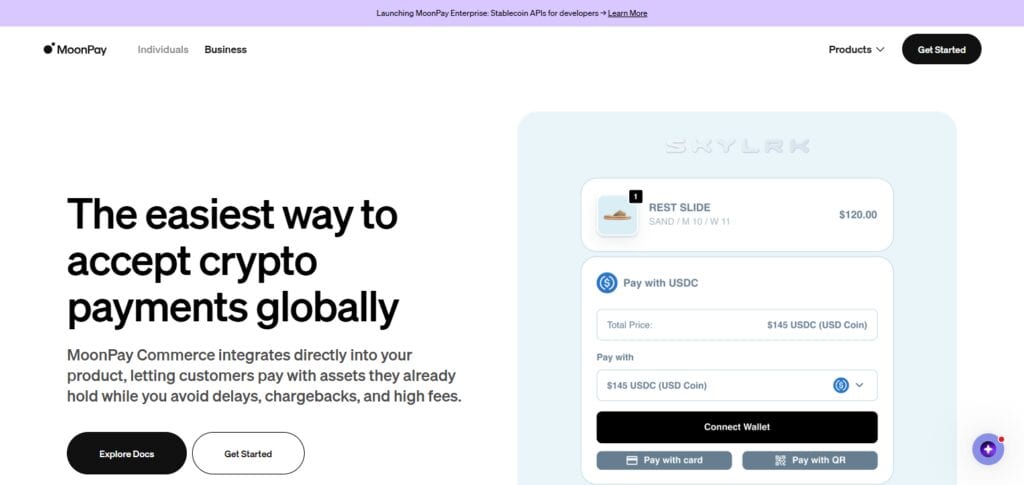Click the 'Pay with USDC' heading
Image resolution: width=1024 pixels, height=485 pixels.
[x=661, y=283]
